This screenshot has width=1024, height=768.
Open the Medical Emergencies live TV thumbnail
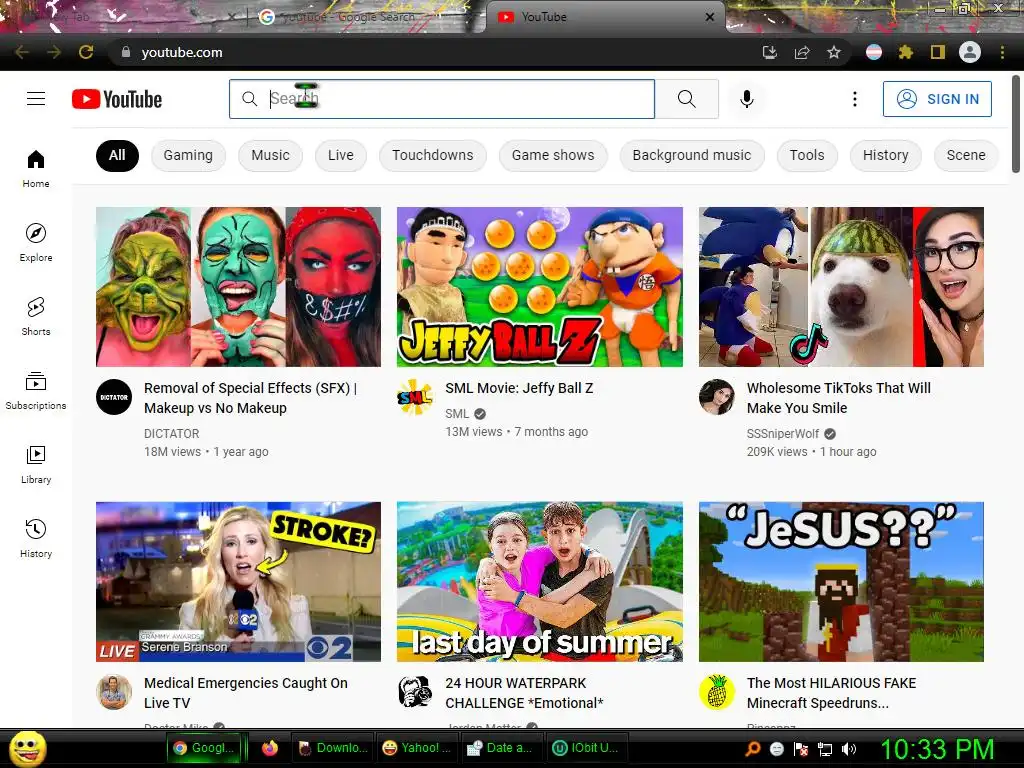238,582
